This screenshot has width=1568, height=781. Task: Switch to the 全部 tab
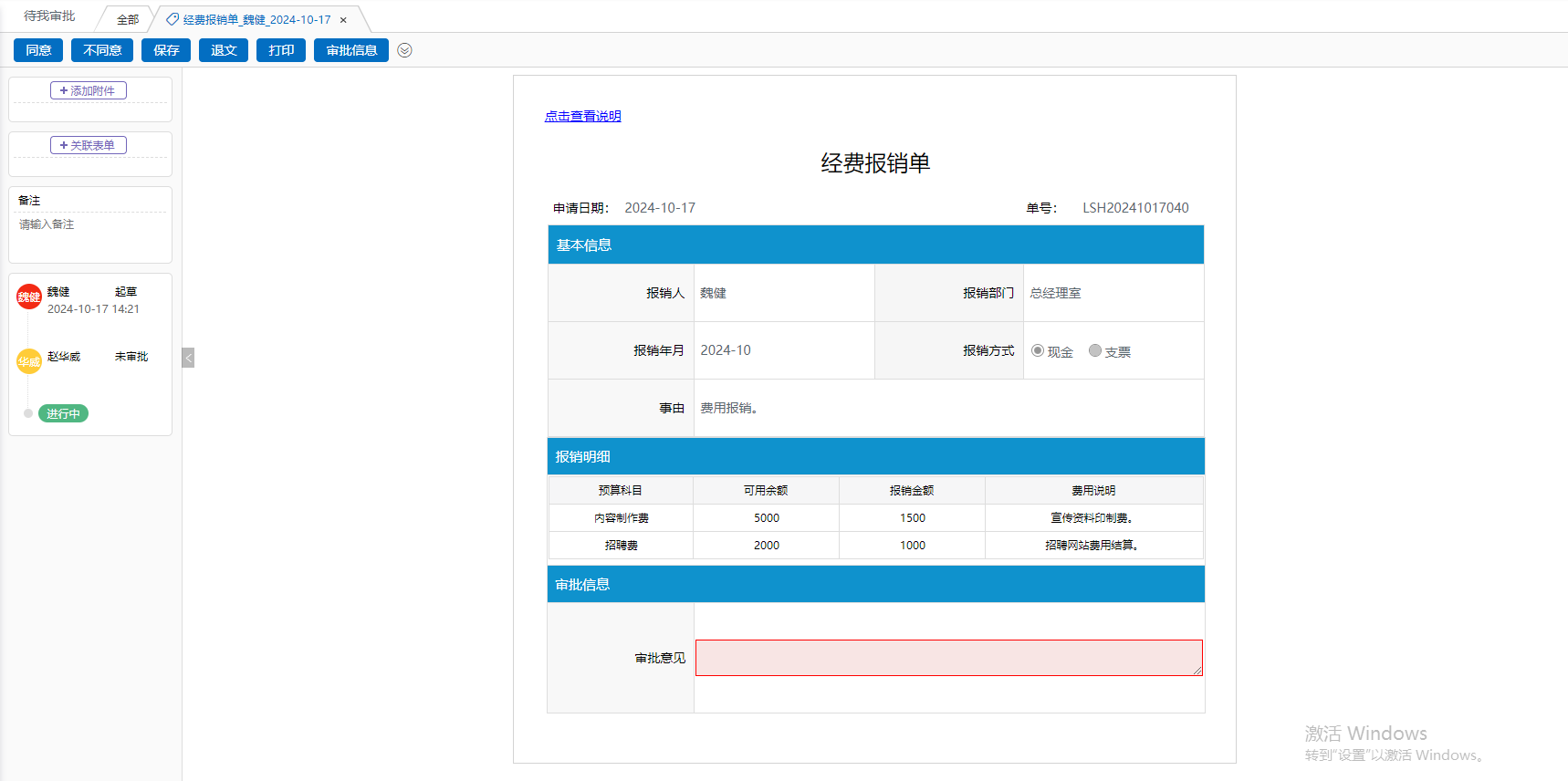click(x=128, y=19)
